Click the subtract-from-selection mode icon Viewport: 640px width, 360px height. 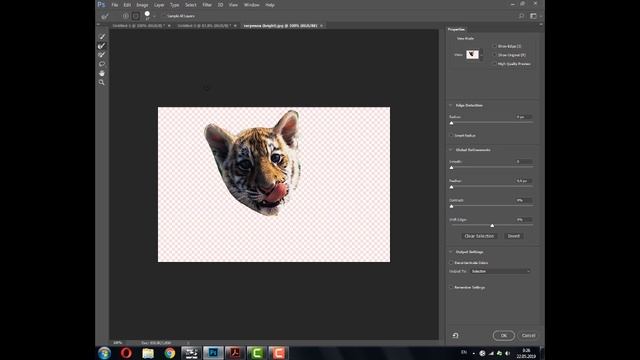136,16
